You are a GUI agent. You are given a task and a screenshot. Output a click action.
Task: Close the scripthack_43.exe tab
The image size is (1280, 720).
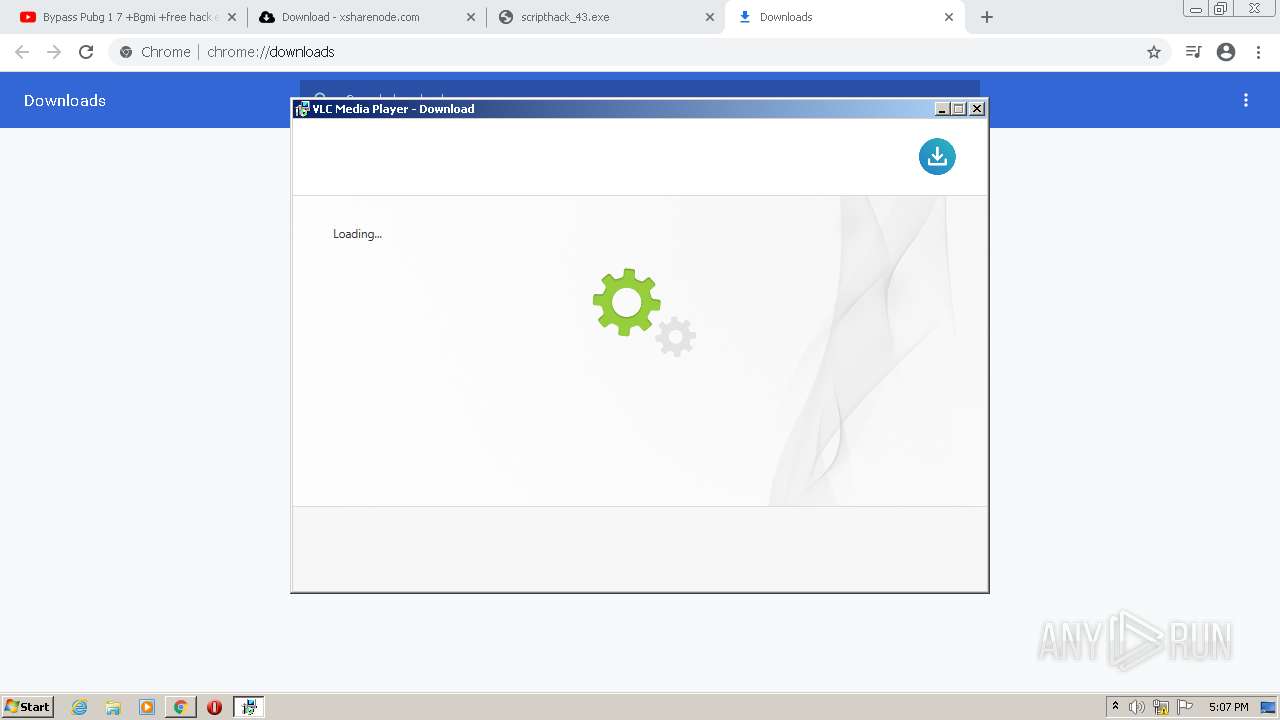710,17
